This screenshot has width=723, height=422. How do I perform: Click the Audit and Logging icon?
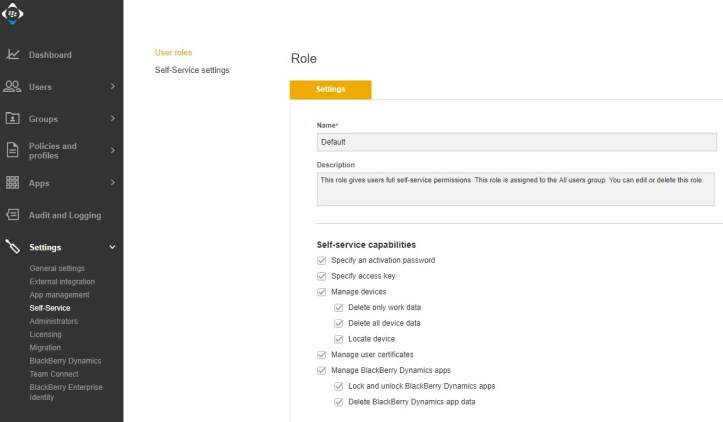(12, 214)
